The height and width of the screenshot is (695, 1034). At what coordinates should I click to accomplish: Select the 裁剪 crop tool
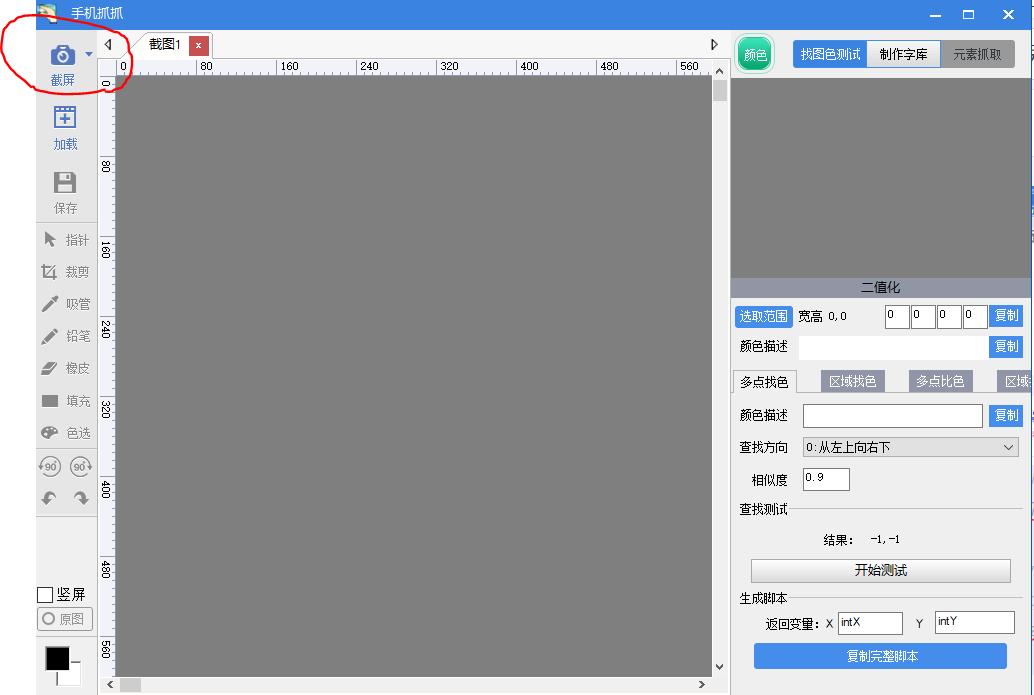[65, 272]
